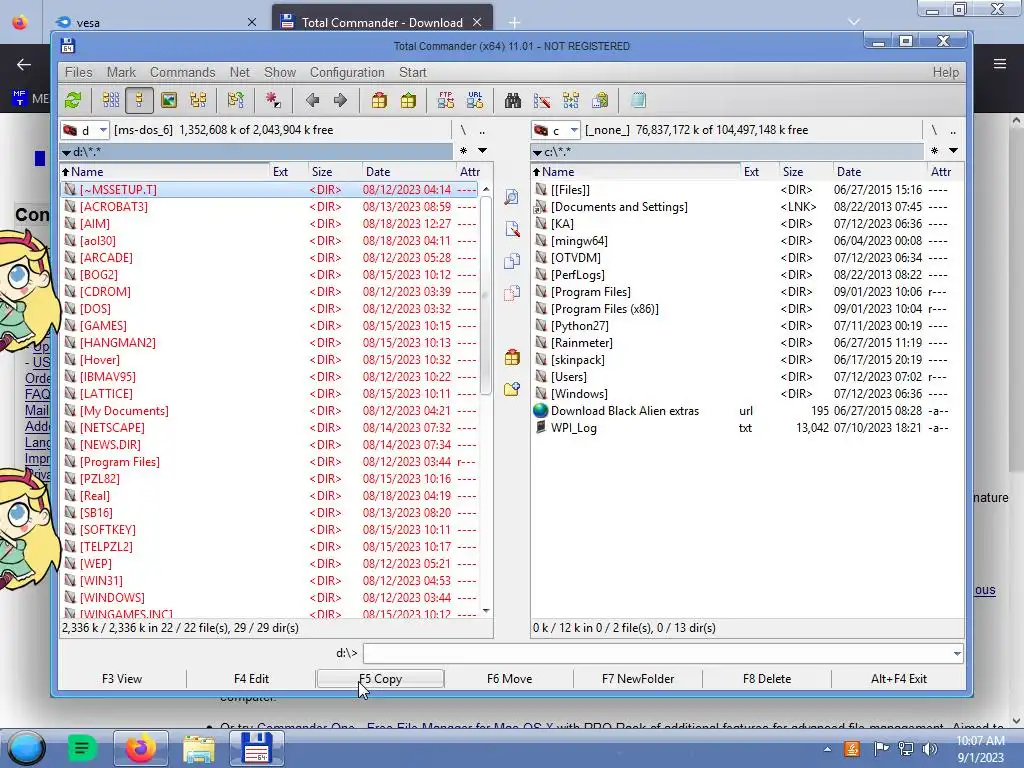Click the F3 View button

click(x=122, y=679)
